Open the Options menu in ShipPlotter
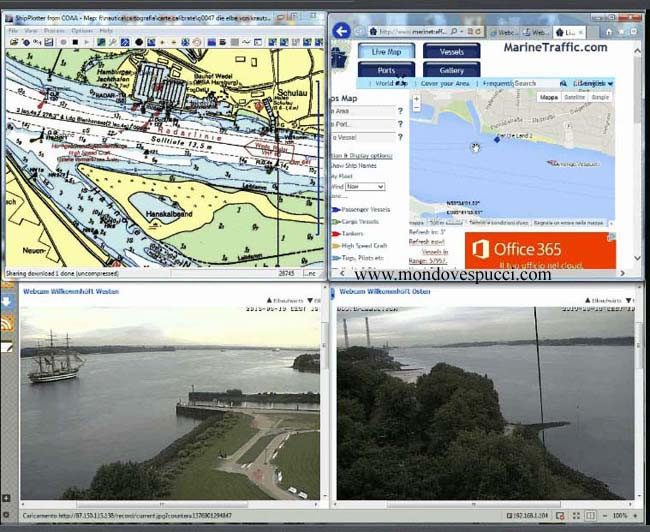 coord(82,31)
